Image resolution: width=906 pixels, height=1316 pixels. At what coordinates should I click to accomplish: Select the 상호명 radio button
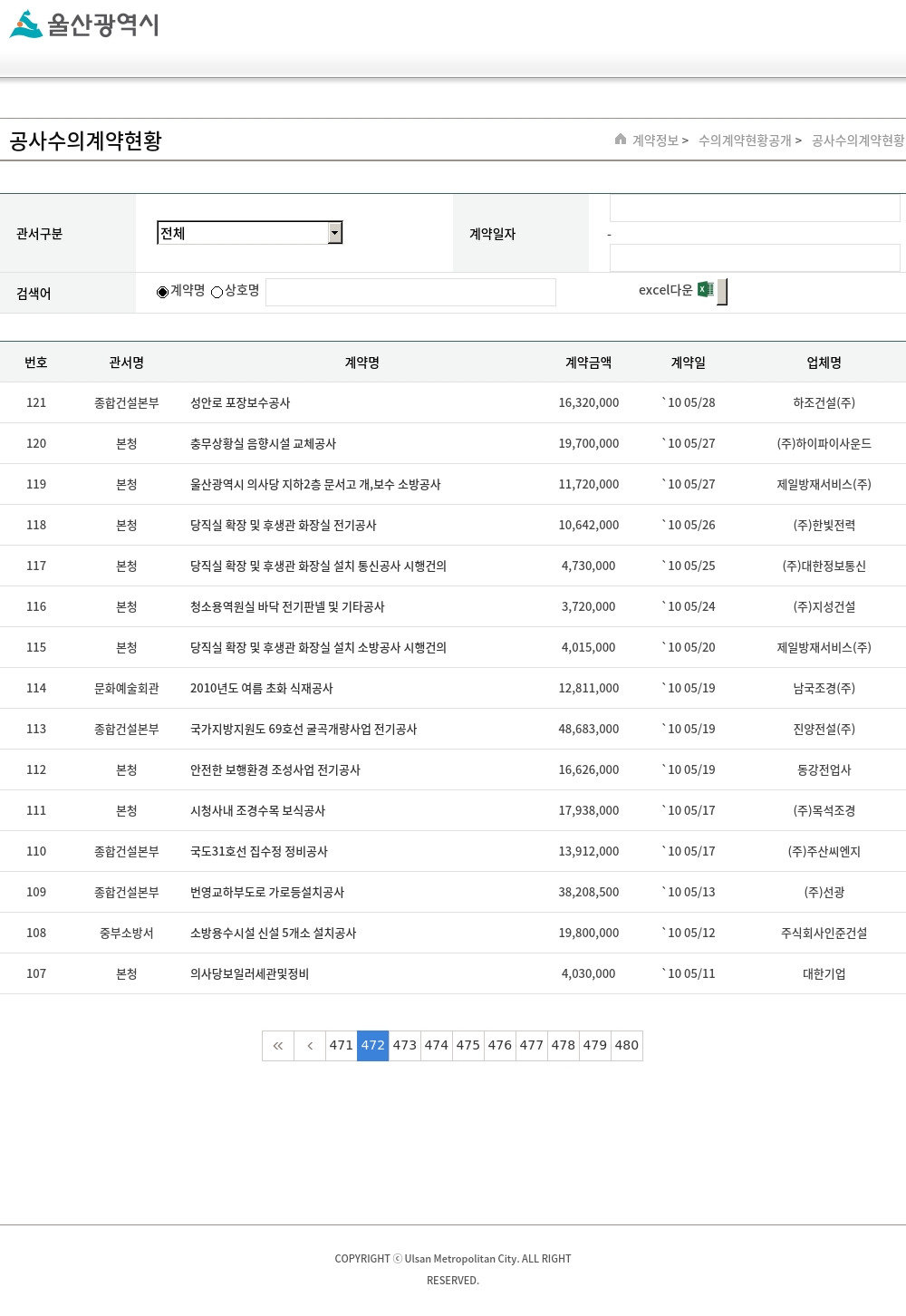point(217,292)
